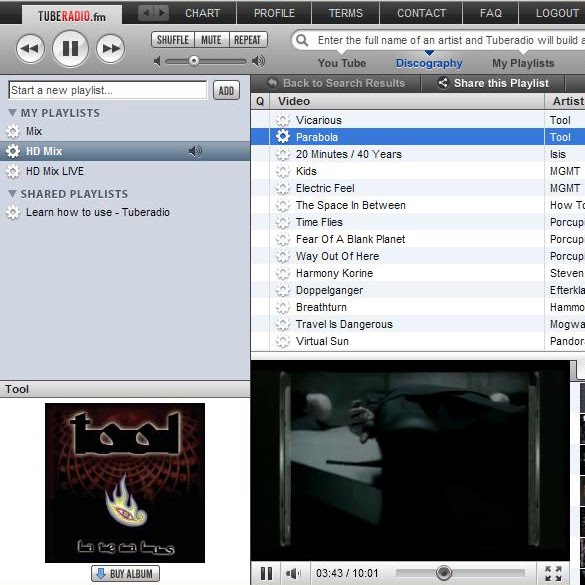Open the PROFILE menu
The image size is (585, 585).
coord(274,13)
